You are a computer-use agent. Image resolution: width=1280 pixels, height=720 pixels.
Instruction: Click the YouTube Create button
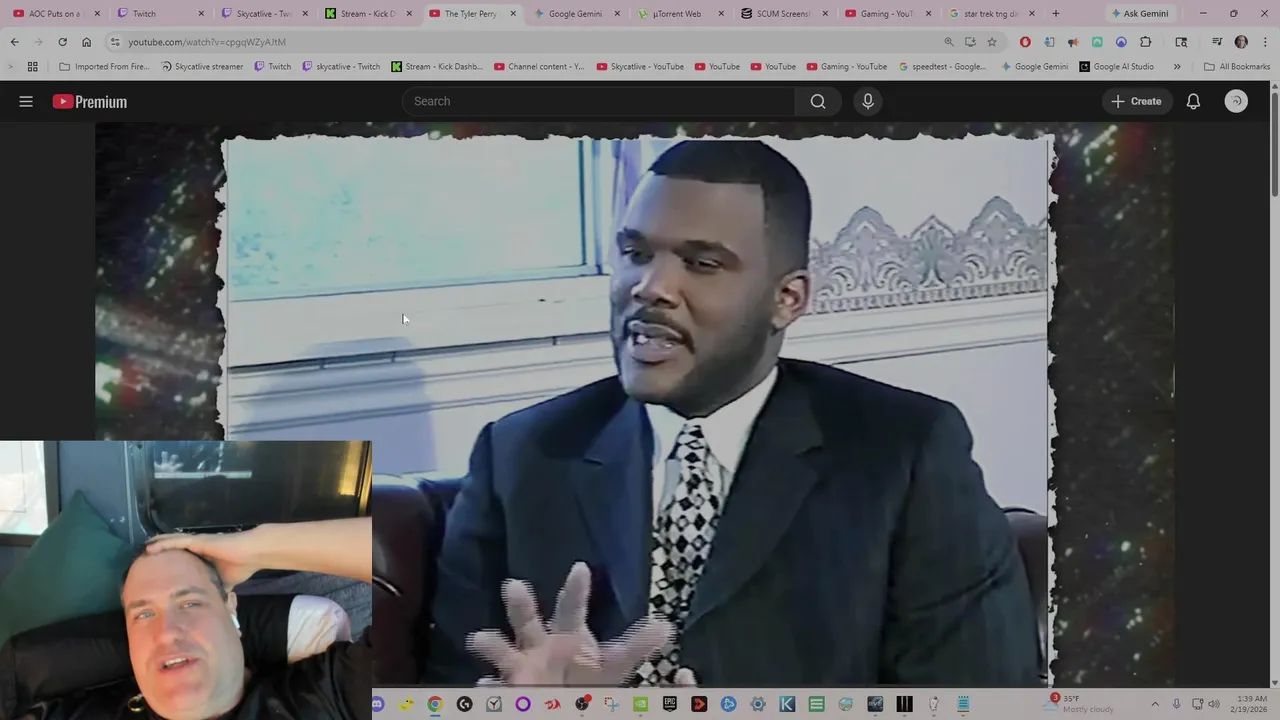tap(1136, 101)
